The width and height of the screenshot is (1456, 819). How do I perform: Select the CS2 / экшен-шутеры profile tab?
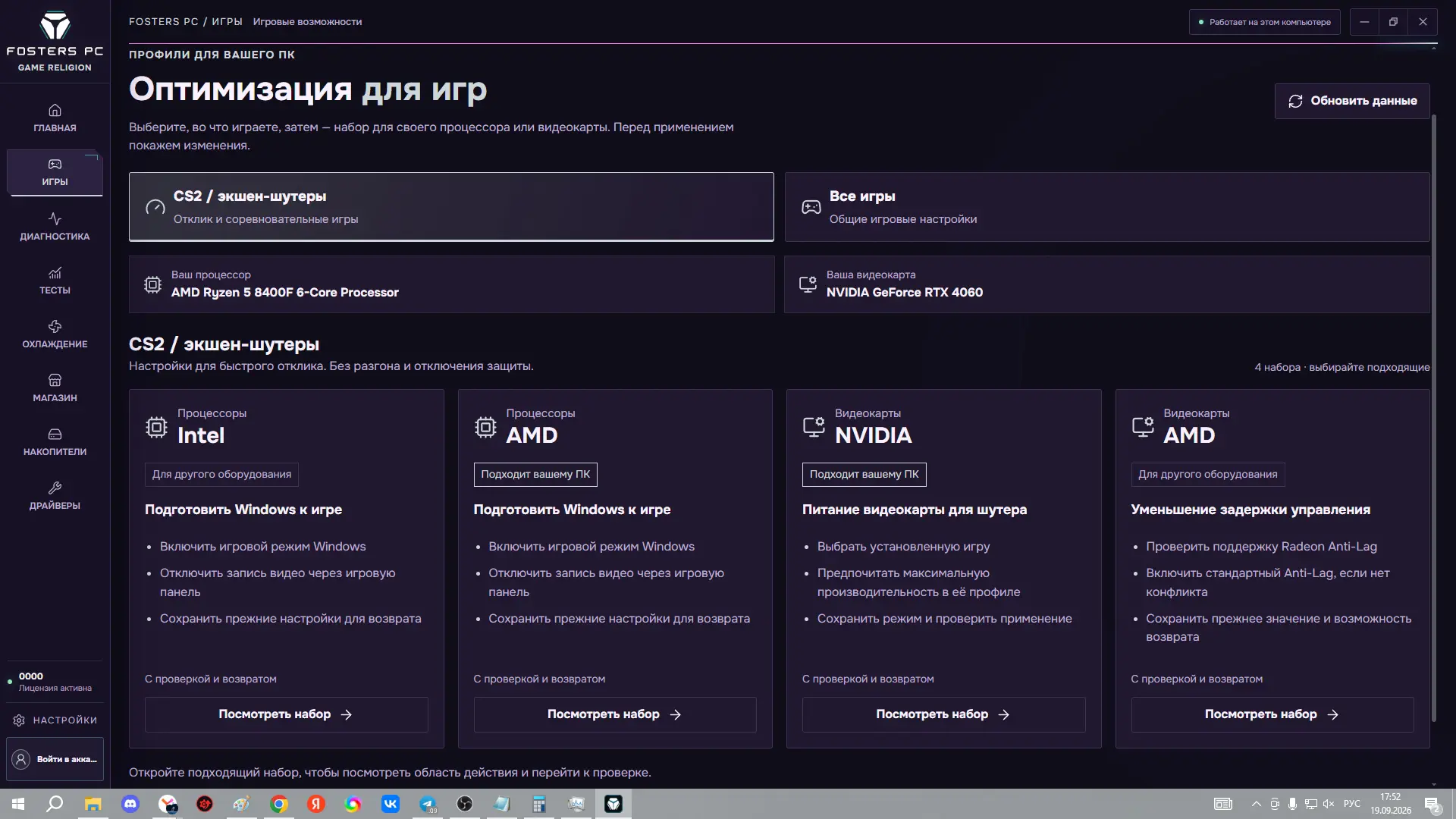[x=451, y=207]
